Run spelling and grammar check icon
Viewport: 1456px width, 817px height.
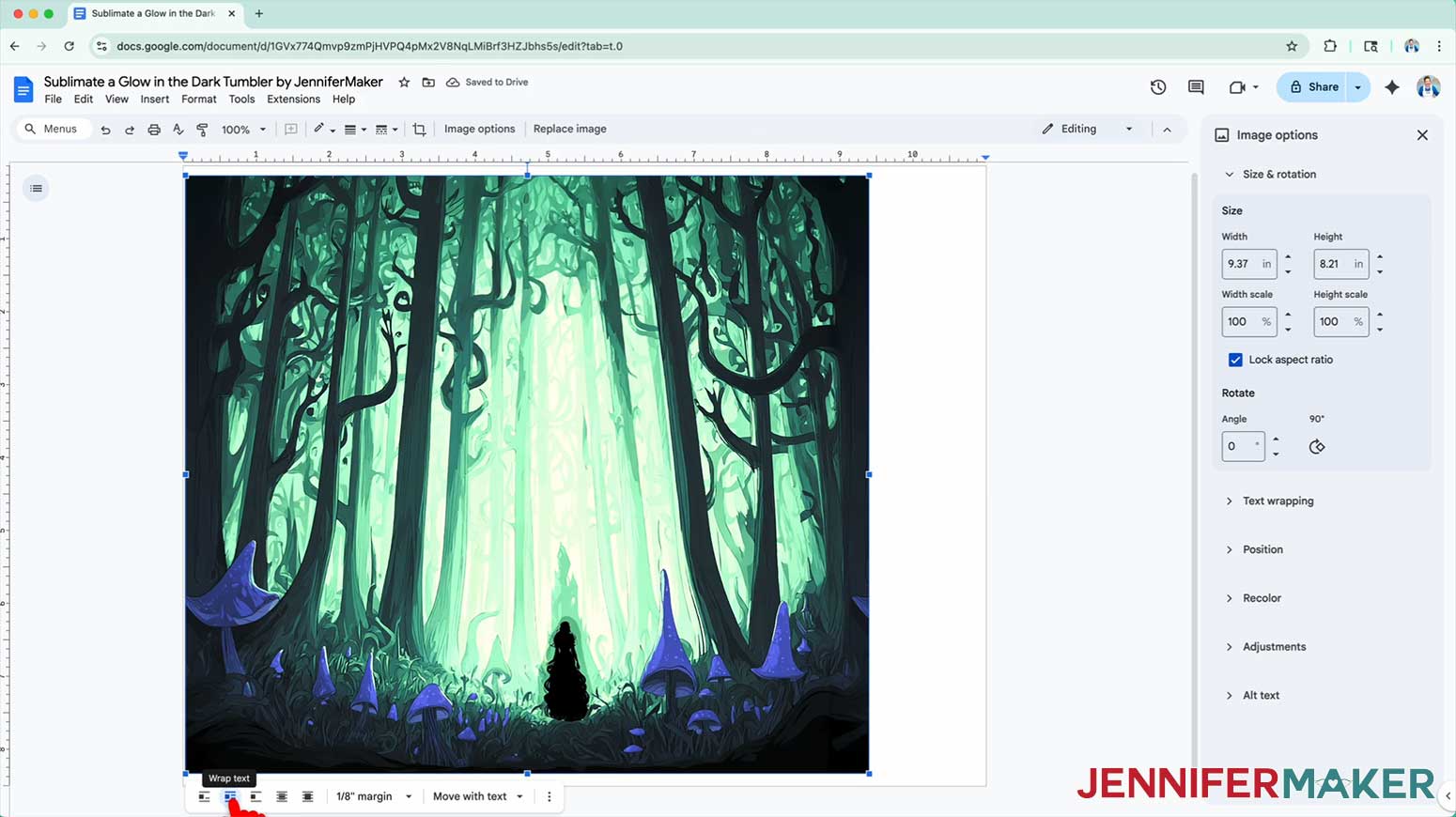pyautogui.click(x=178, y=130)
